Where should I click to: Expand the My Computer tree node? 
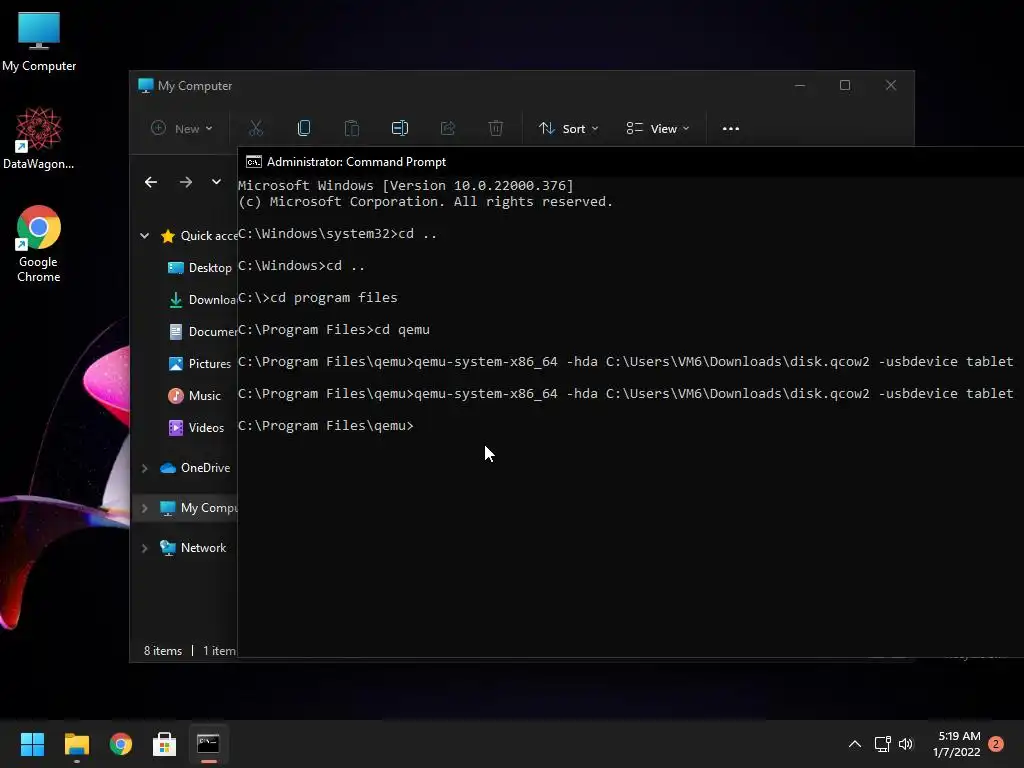(x=144, y=508)
